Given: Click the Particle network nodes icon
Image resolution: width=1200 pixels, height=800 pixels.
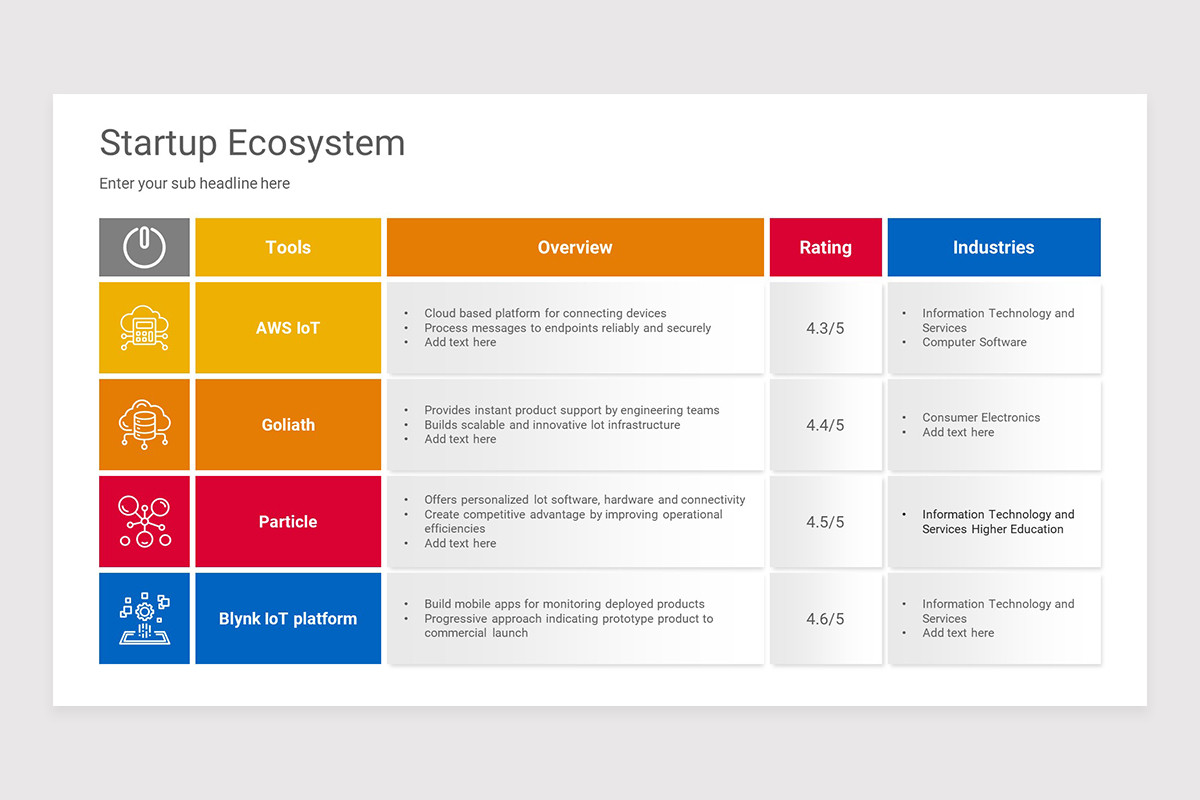Looking at the screenshot, I should 144,522.
